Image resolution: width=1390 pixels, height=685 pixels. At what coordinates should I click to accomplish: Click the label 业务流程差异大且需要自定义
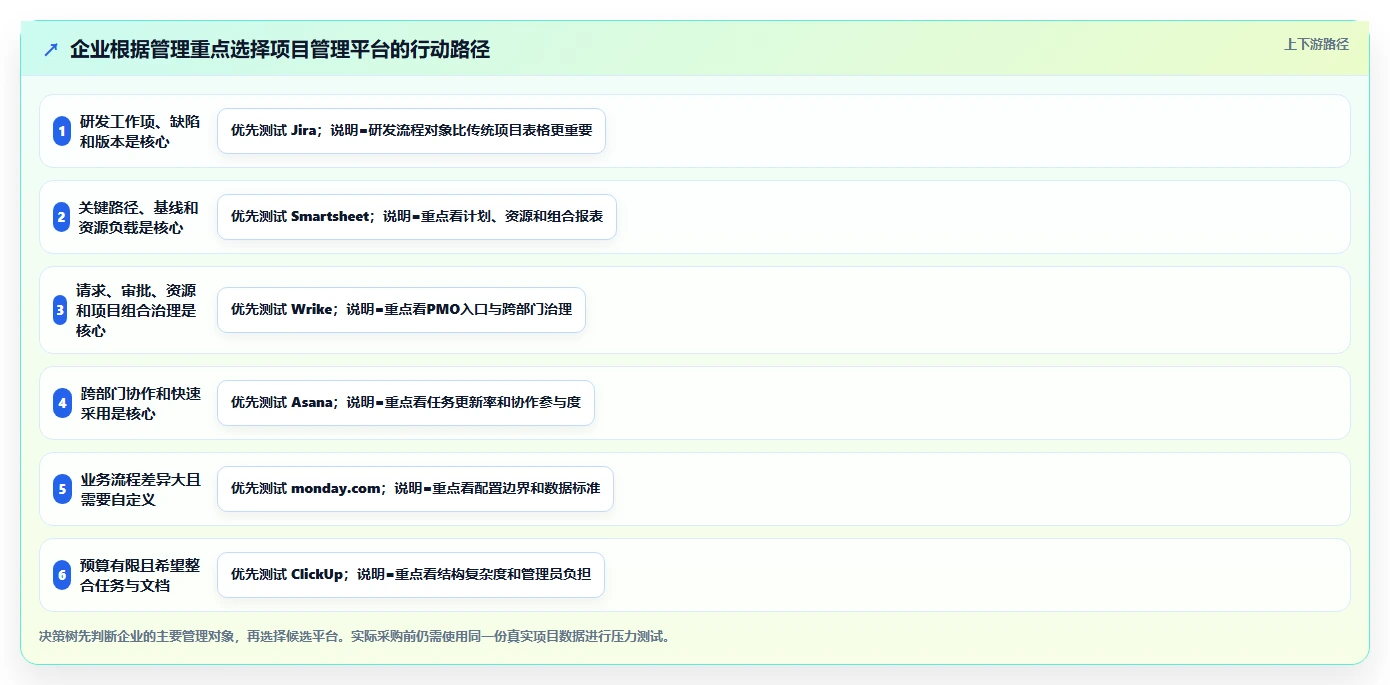tap(141, 489)
